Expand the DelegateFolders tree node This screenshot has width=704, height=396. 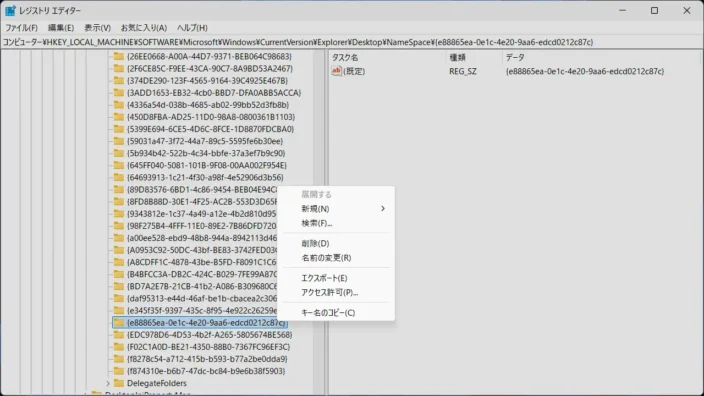point(108,383)
